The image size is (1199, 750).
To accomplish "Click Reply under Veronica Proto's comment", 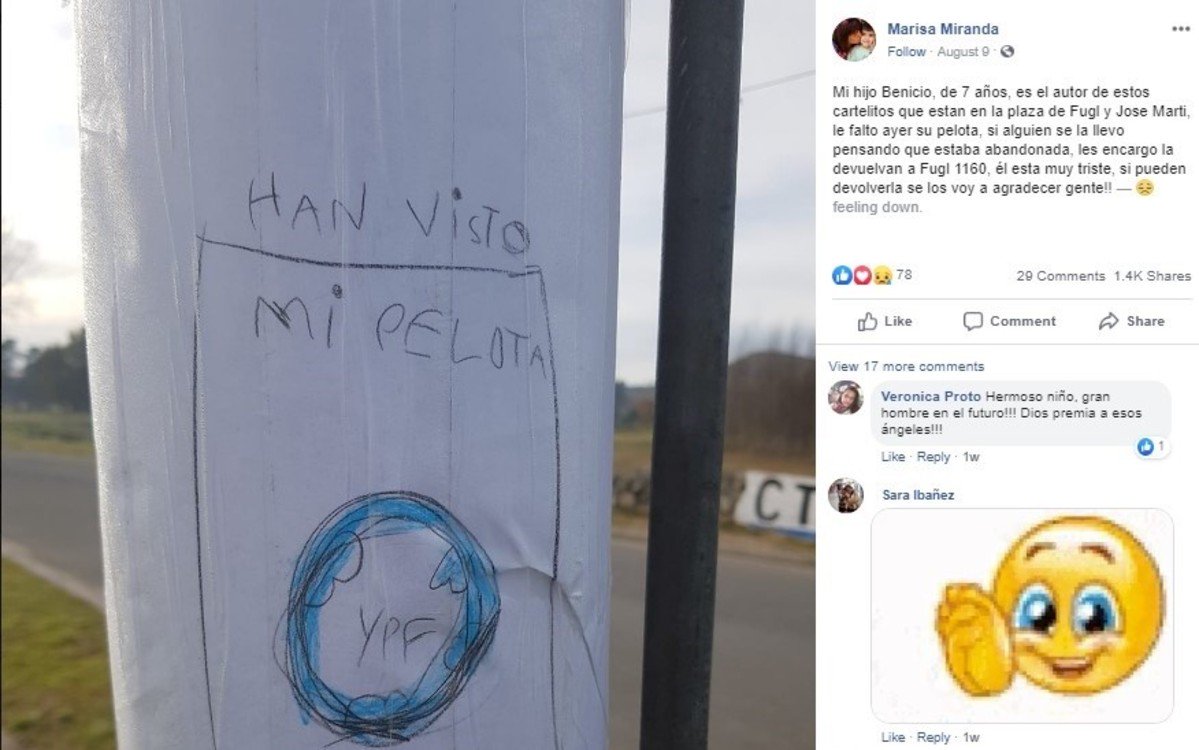I will point(933,456).
